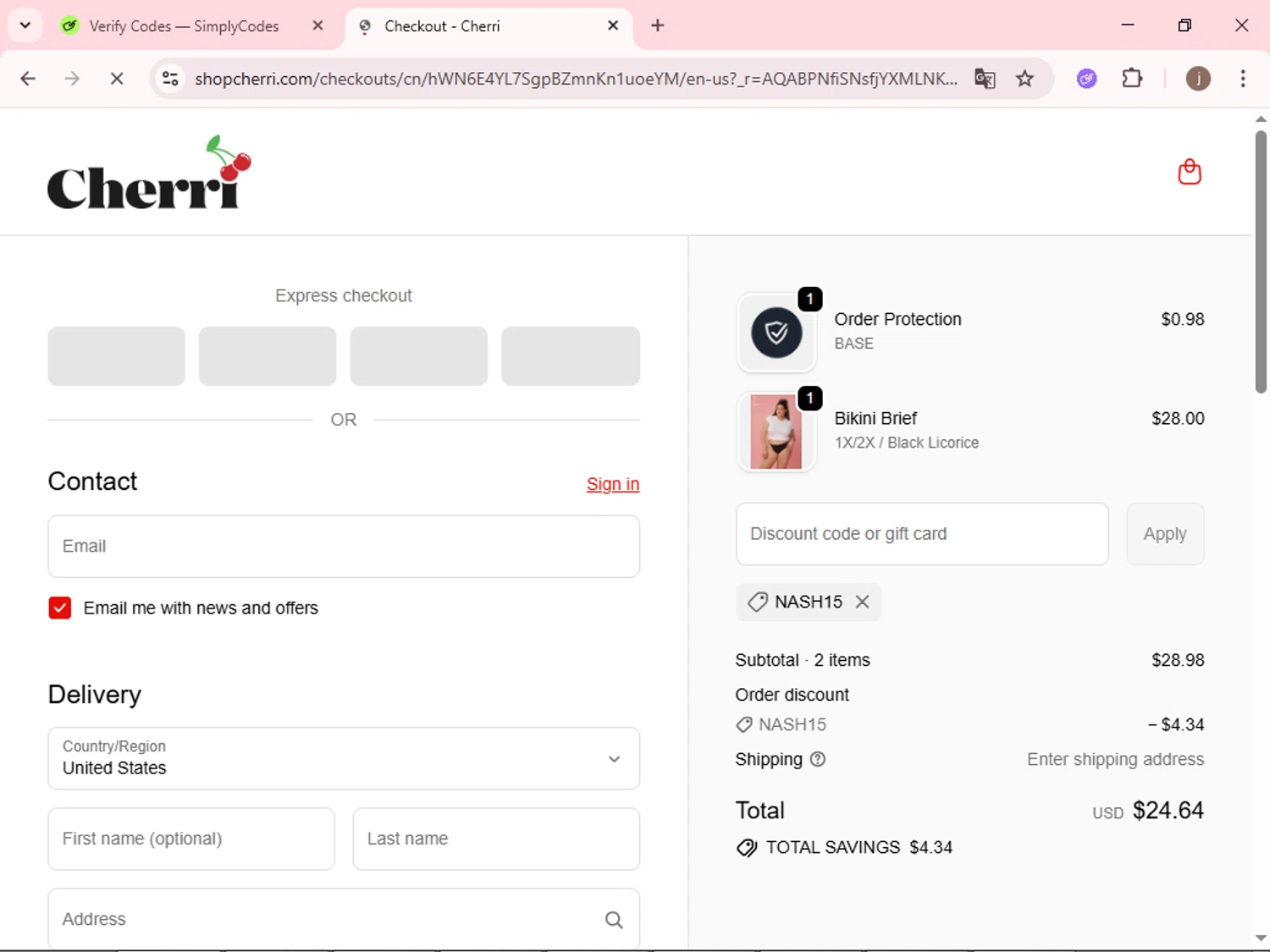Open the shopping bag cart icon
Image resolution: width=1270 pixels, height=952 pixels.
coord(1190,172)
